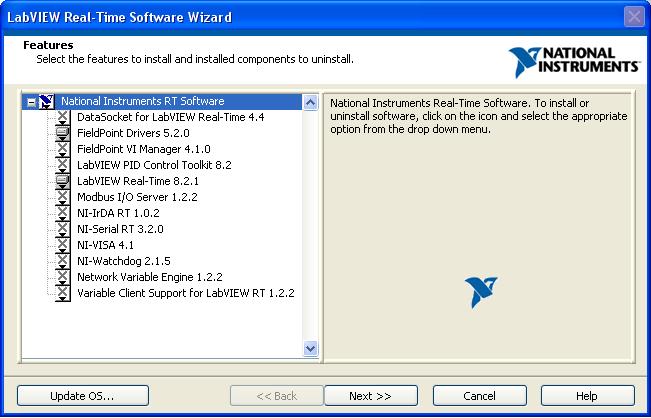Click the Update OS... button

[83, 396]
